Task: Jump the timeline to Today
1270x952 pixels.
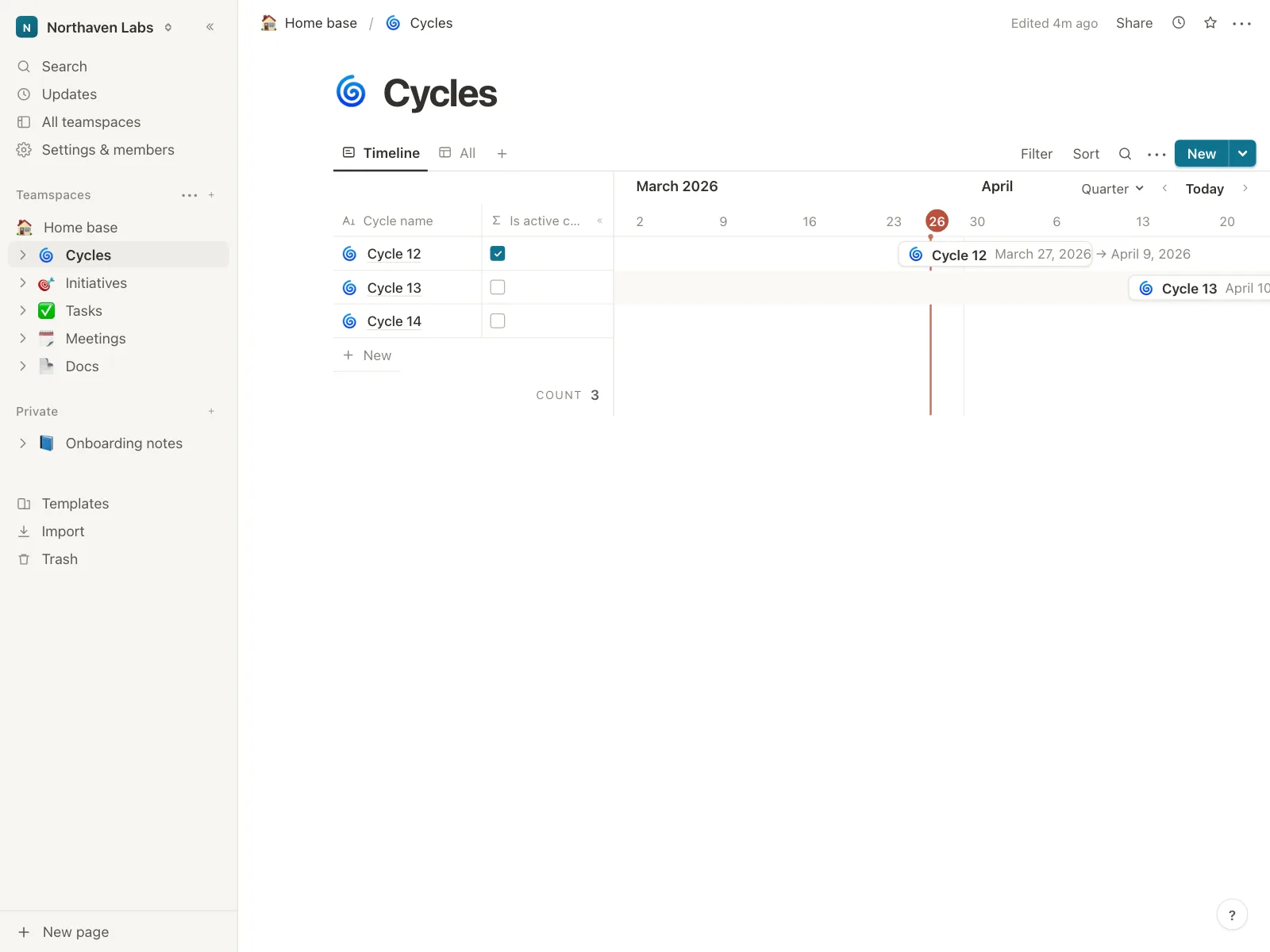Action: point(1204,189)
